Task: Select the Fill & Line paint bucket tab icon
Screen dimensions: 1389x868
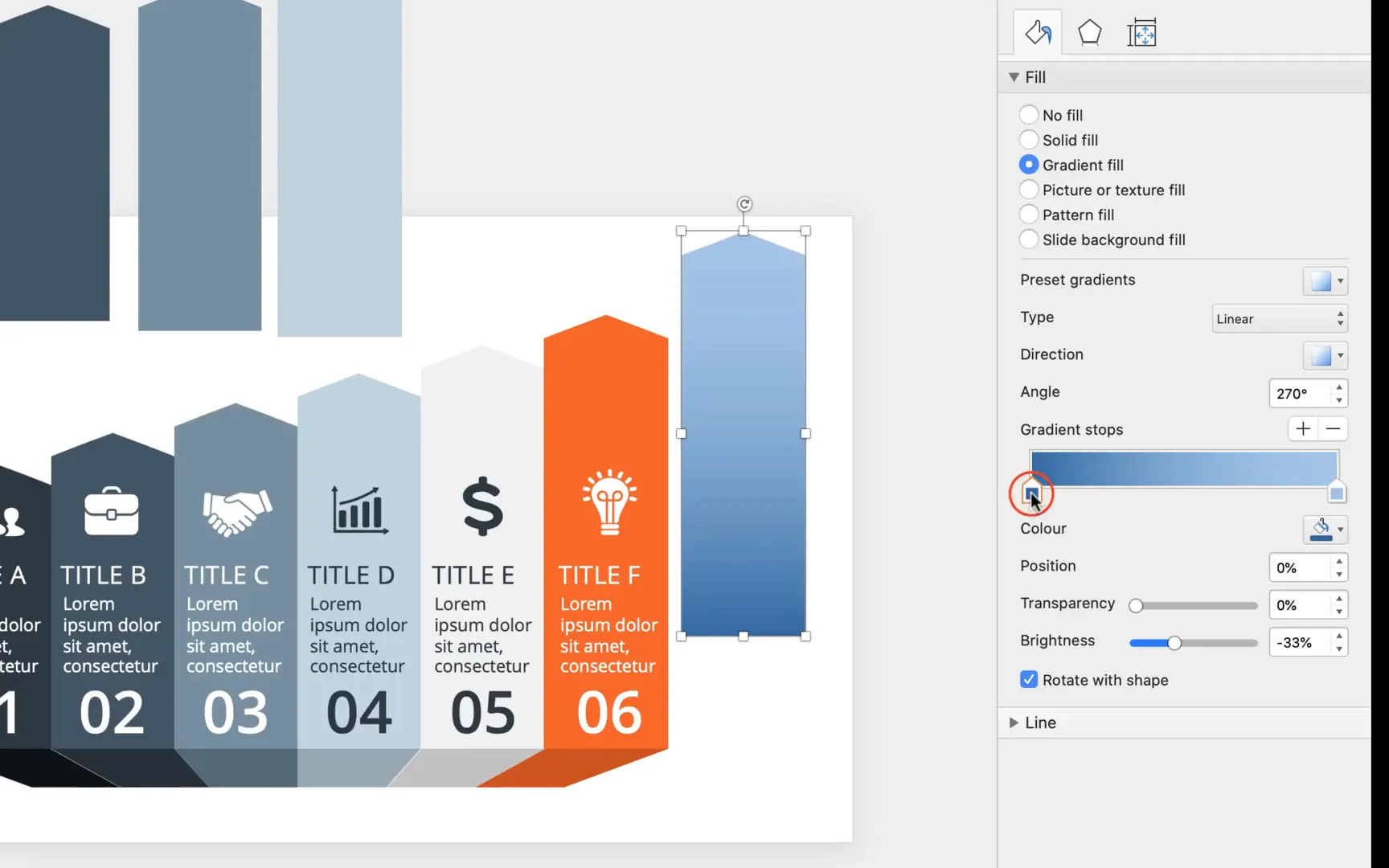Action: click(1037, 32)
